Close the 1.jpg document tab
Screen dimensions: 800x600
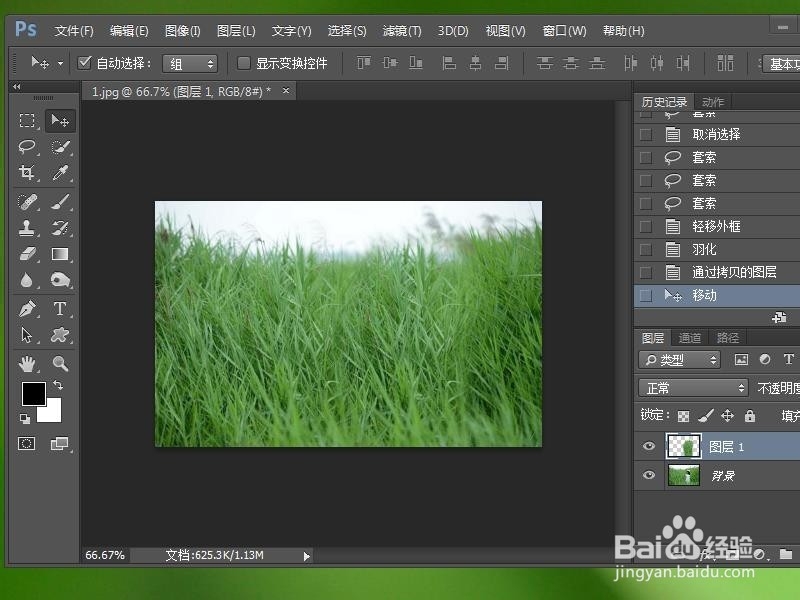click(286, 90)
